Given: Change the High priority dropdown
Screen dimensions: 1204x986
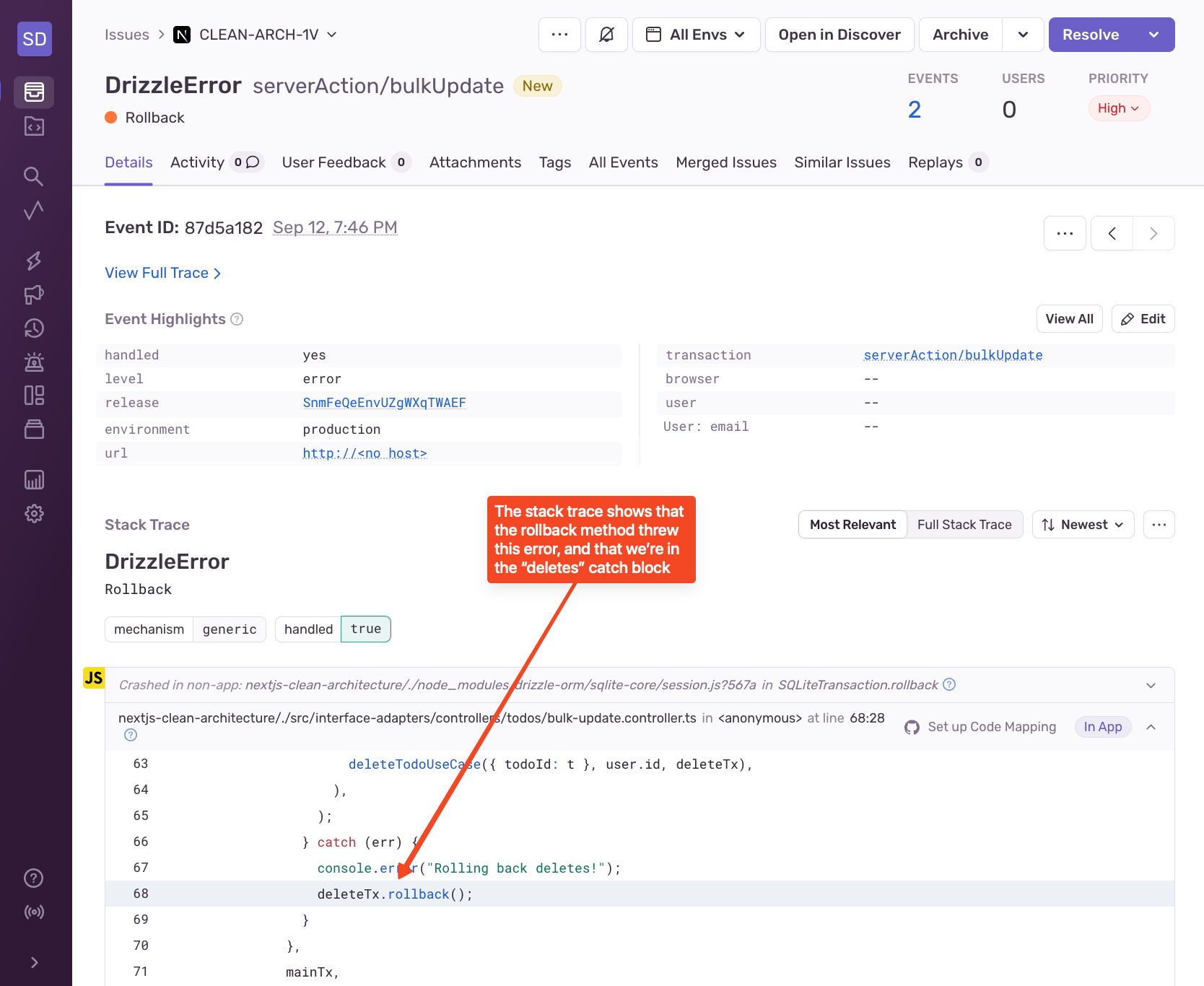Looking at the screenshot, I should (1119, 108).
